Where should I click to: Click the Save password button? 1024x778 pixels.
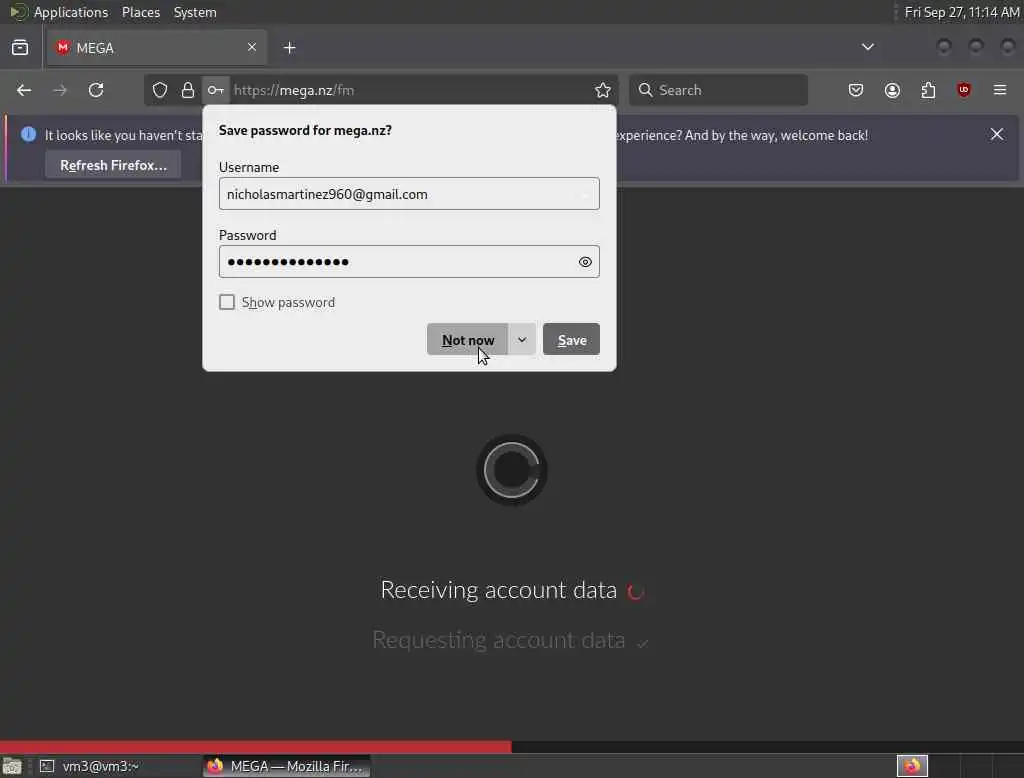[x=571, y=340]
